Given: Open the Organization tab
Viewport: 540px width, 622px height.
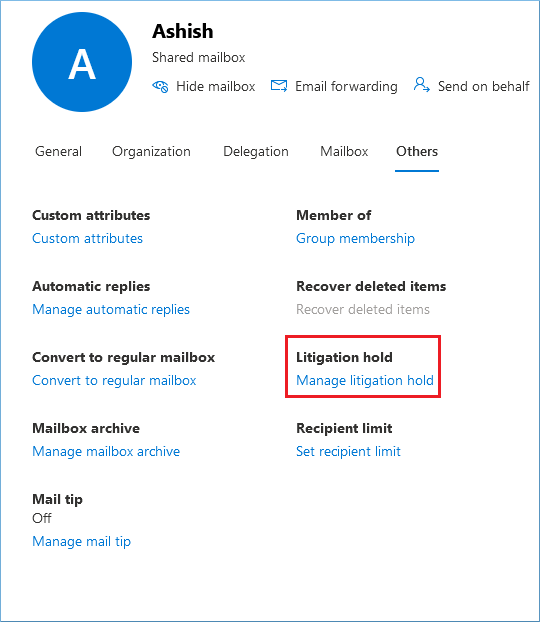Looking at the screenshot, I should click(151, 152).
